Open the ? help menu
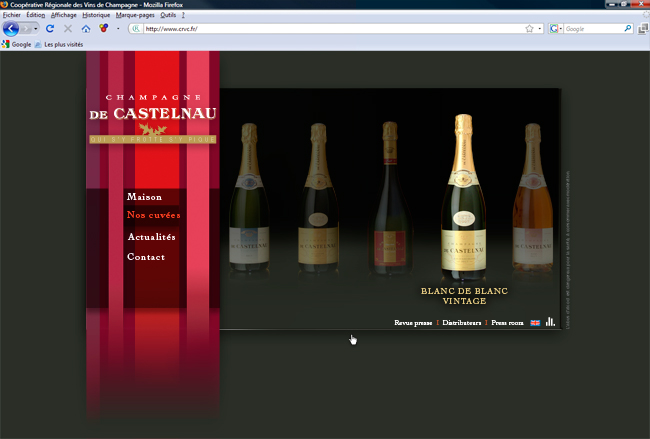This screenshot has height=439, width=650. (183, 15)
